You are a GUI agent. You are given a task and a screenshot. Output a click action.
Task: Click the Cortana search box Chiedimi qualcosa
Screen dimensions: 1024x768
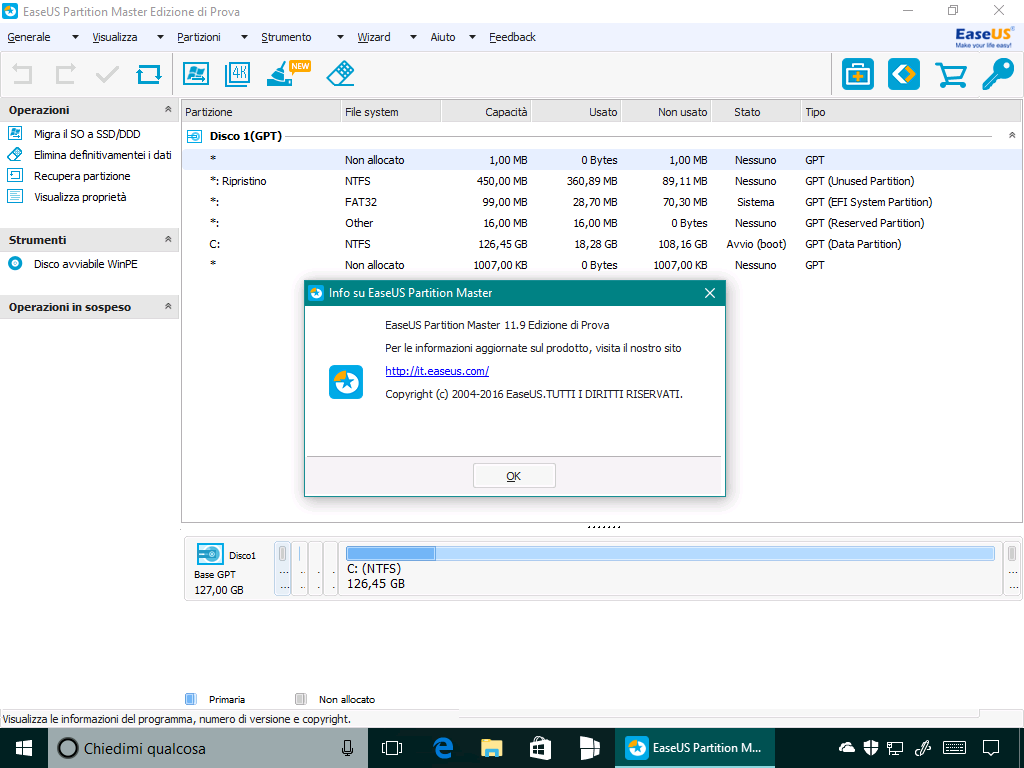(x=206, y=748)
